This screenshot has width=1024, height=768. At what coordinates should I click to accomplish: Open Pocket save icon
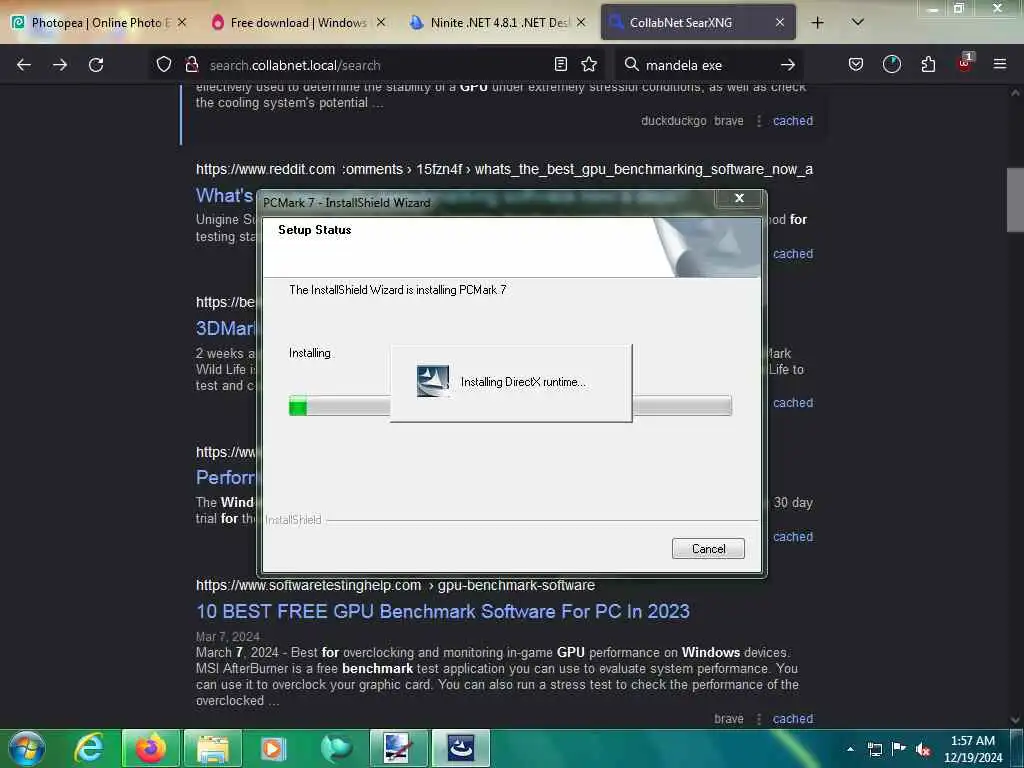pos(856,64)
